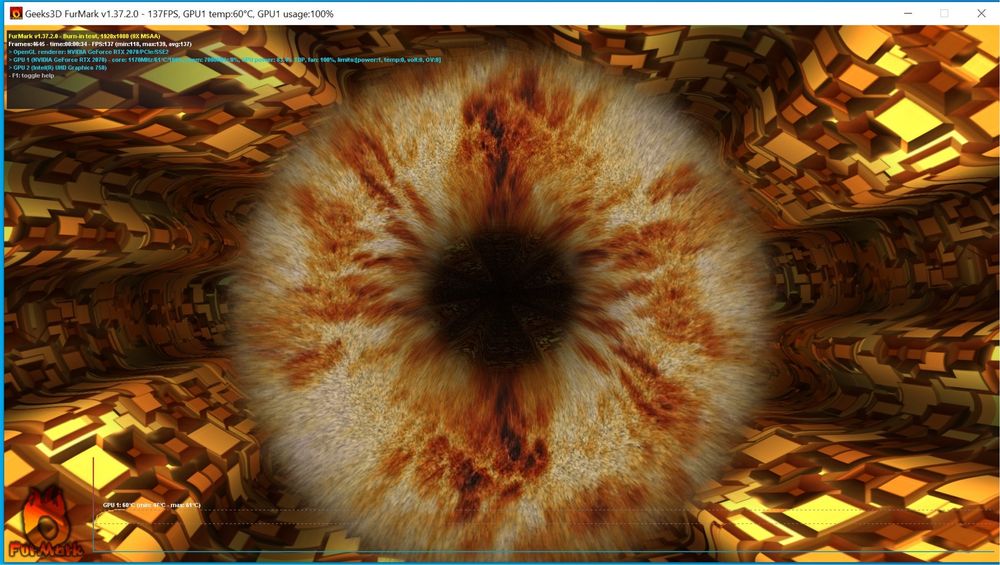
Task: Click the FurMark flame logo
Action: coord(44,524)
